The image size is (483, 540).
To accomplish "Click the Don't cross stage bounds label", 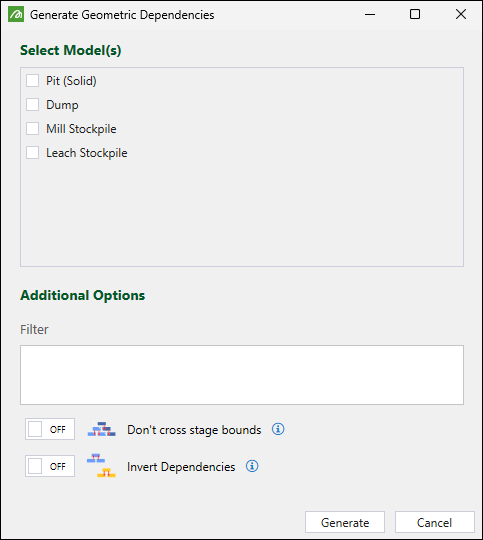I will click(x=194, y=430).
